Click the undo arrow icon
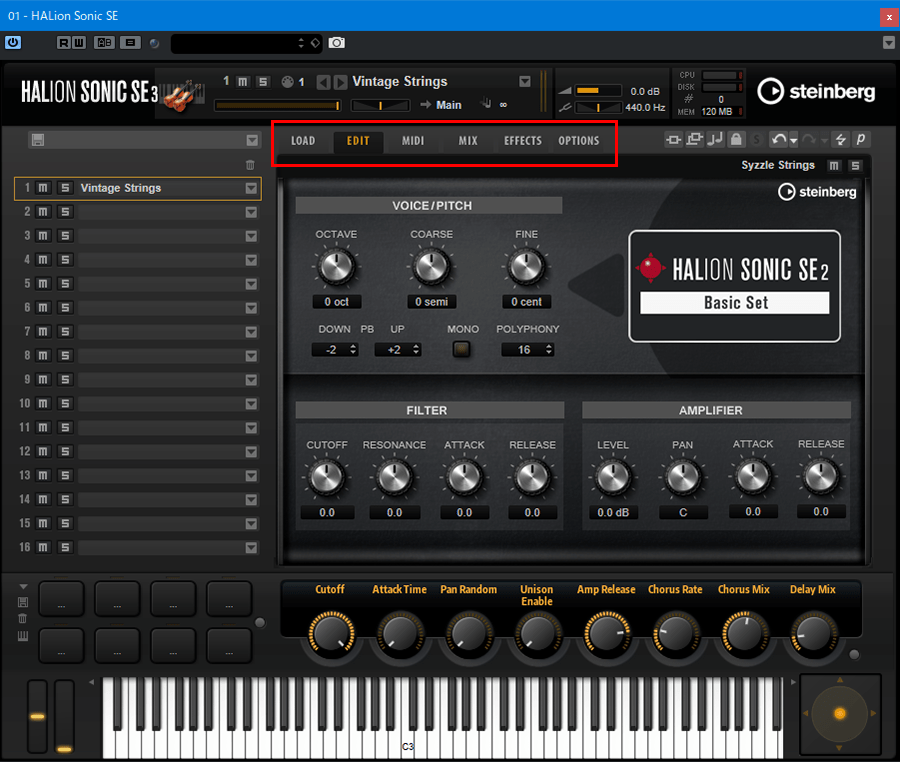The image size is (900, 762). pos(778,139)
